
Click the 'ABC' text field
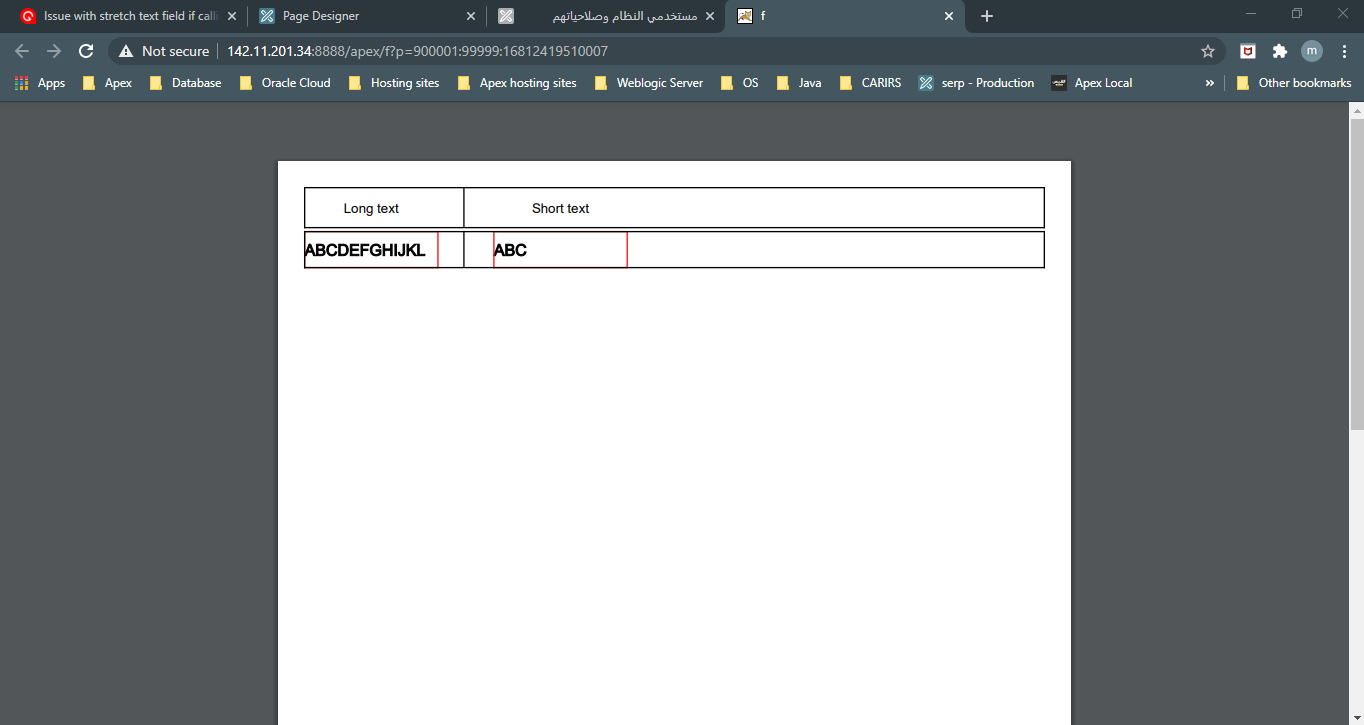pyautogui.click(x=560, y=250)
